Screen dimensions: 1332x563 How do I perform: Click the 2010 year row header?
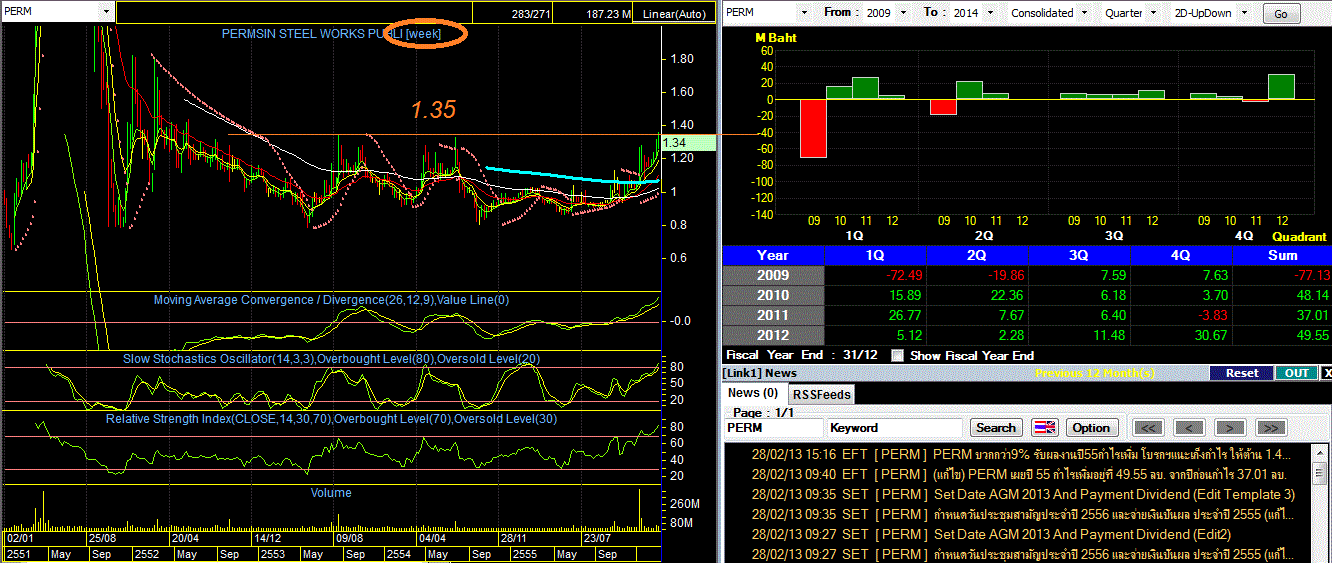(773, 295)
